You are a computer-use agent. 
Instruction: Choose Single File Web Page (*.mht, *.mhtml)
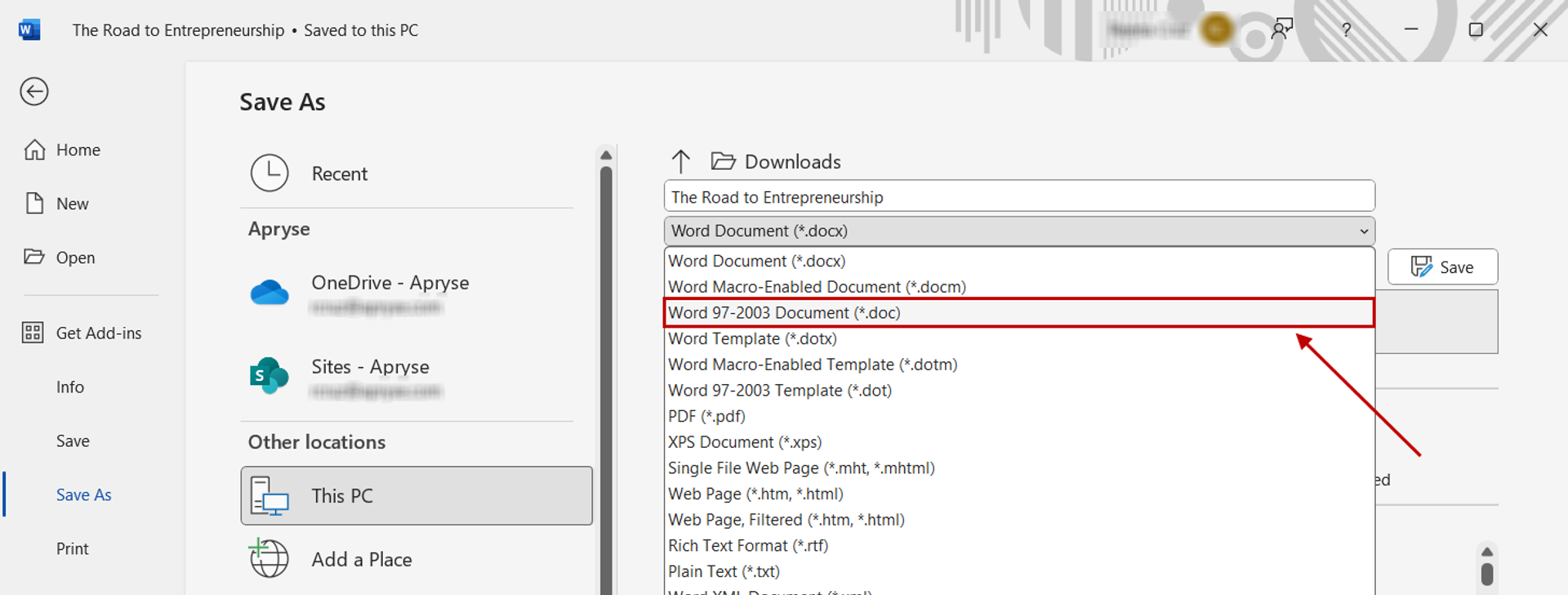pos(1019,468)
